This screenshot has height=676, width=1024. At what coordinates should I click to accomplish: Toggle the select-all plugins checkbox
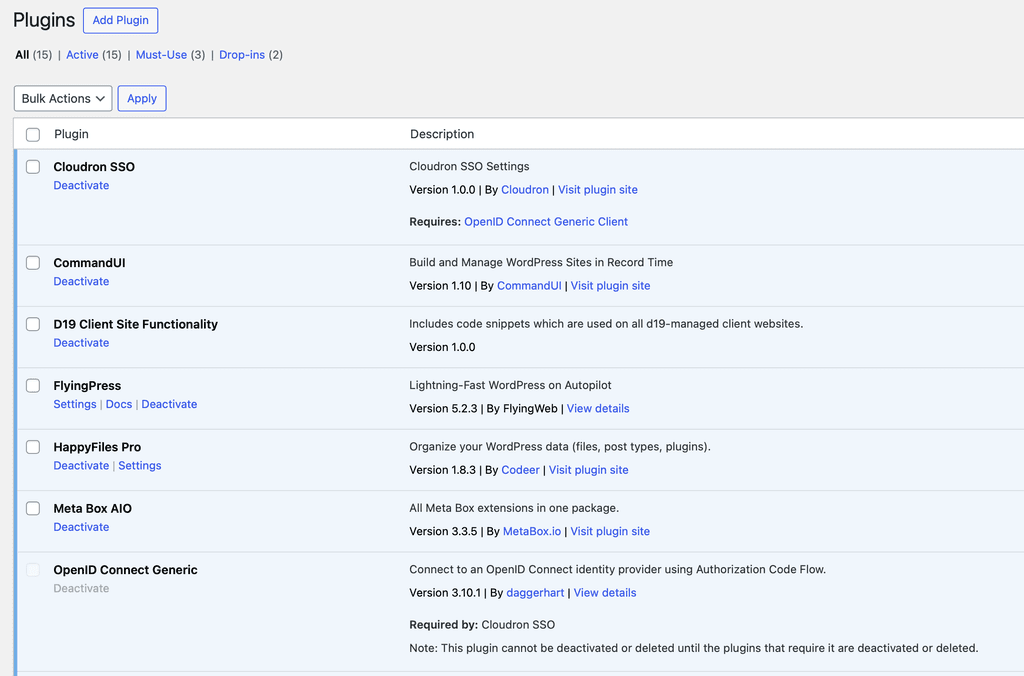[33, 134]
